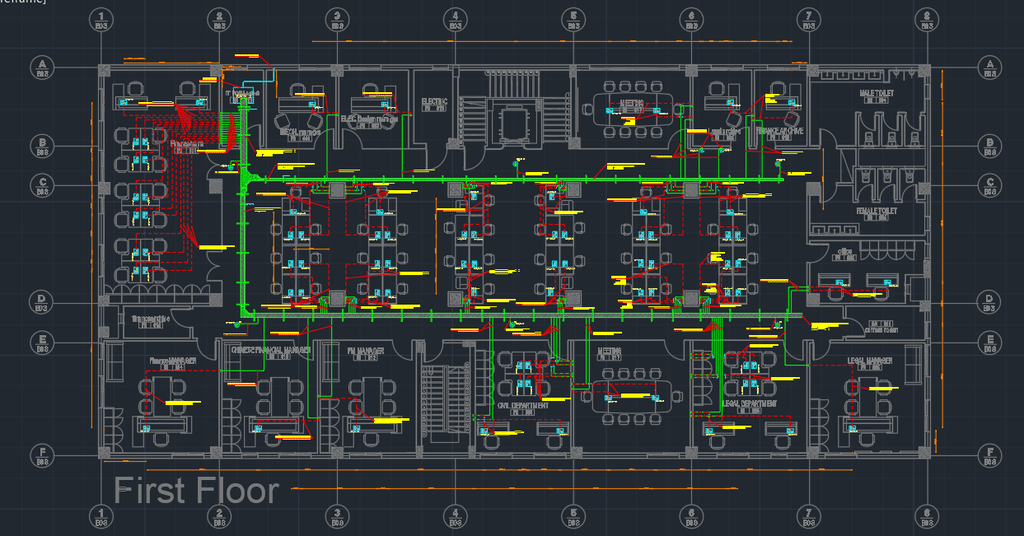Click grid bubble 1 at top

click(x=101, y=20)
